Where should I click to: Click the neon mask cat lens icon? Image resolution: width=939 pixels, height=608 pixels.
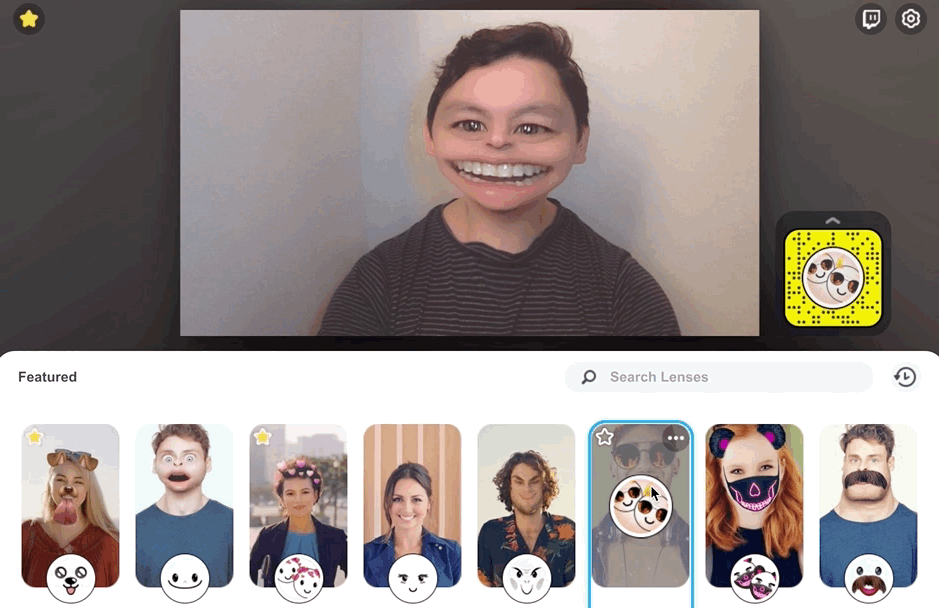click(x=755, y=578)
